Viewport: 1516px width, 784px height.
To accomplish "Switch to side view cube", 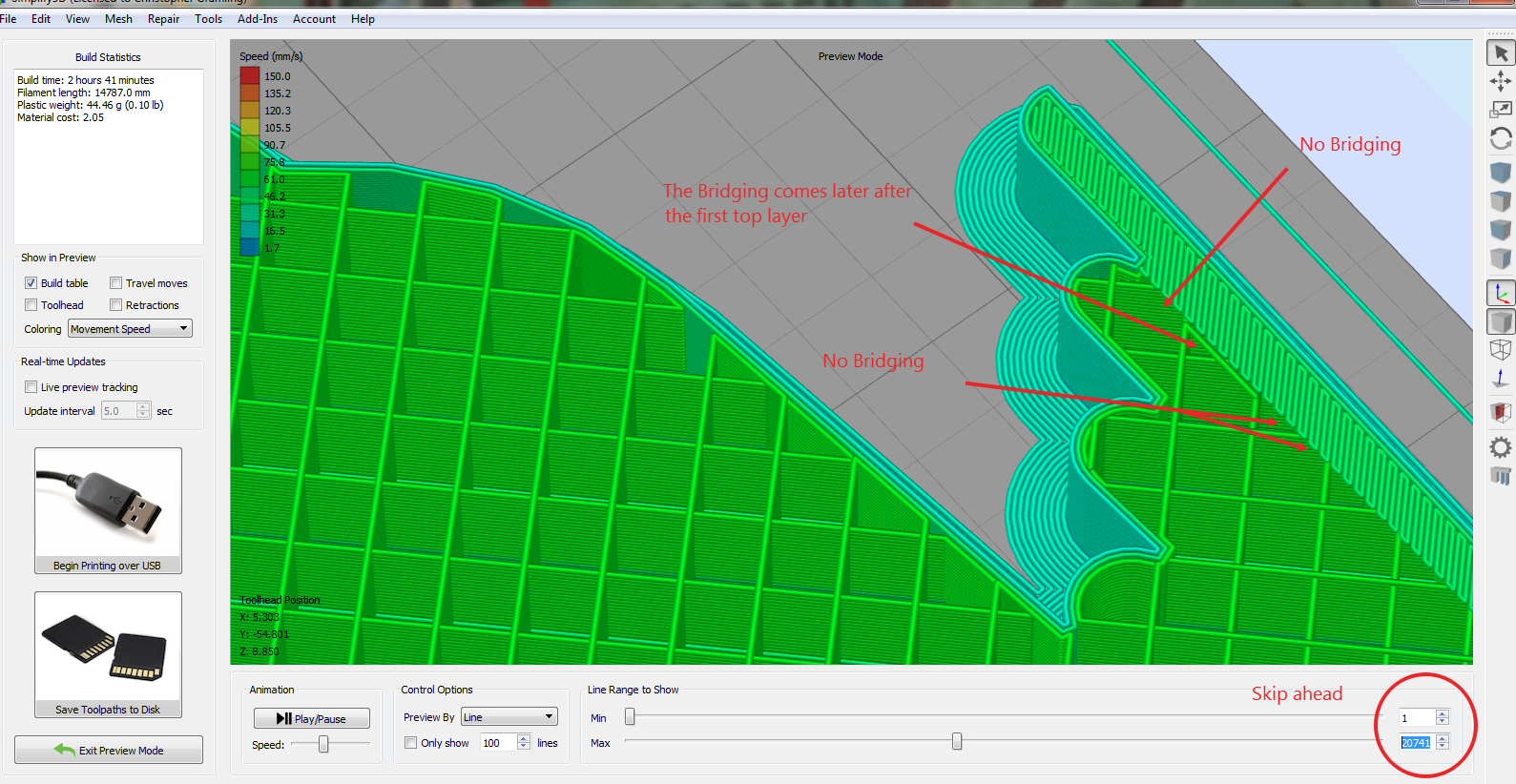I will pyautogui.click(x=1501, y=258).
